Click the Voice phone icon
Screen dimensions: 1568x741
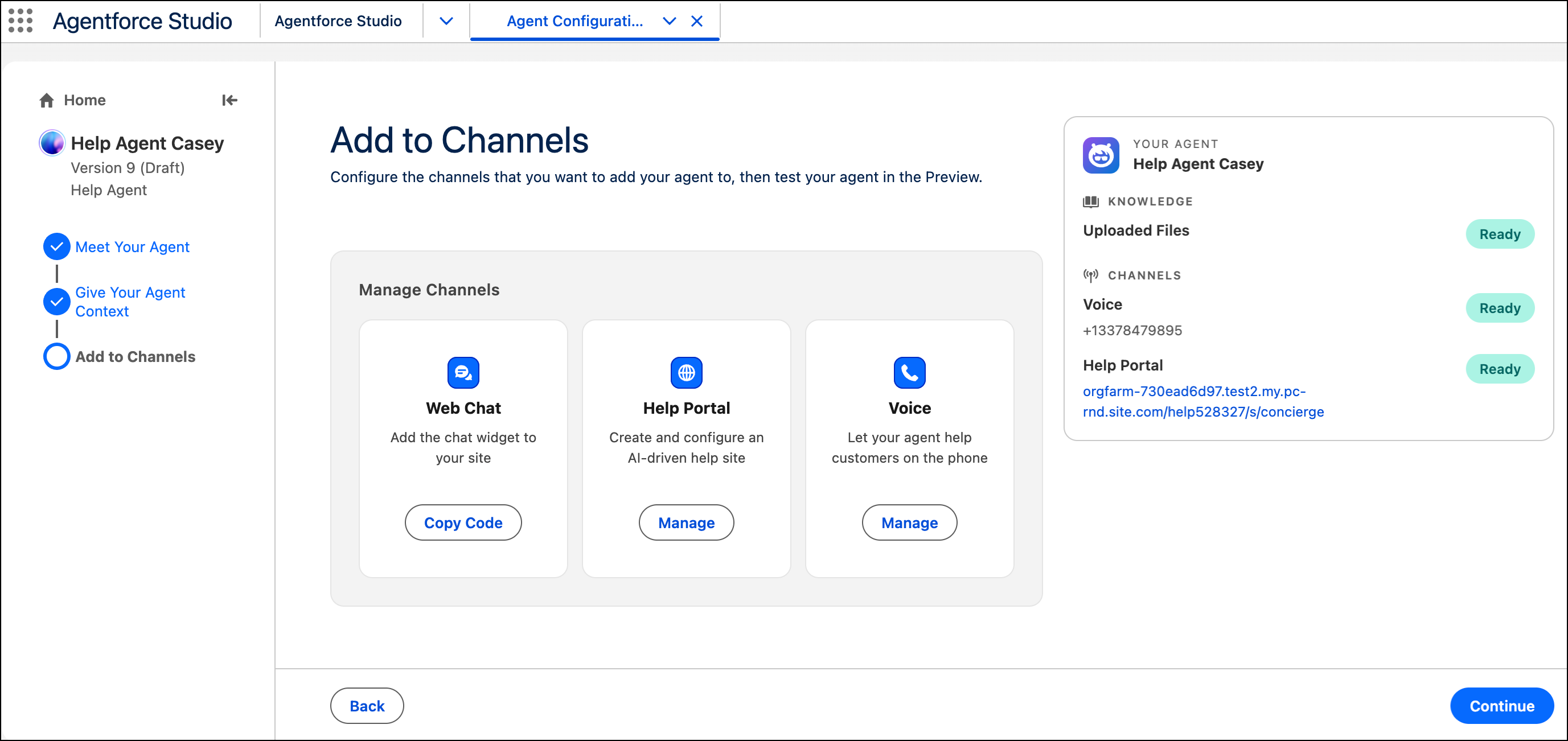click(x=909, y=372)
